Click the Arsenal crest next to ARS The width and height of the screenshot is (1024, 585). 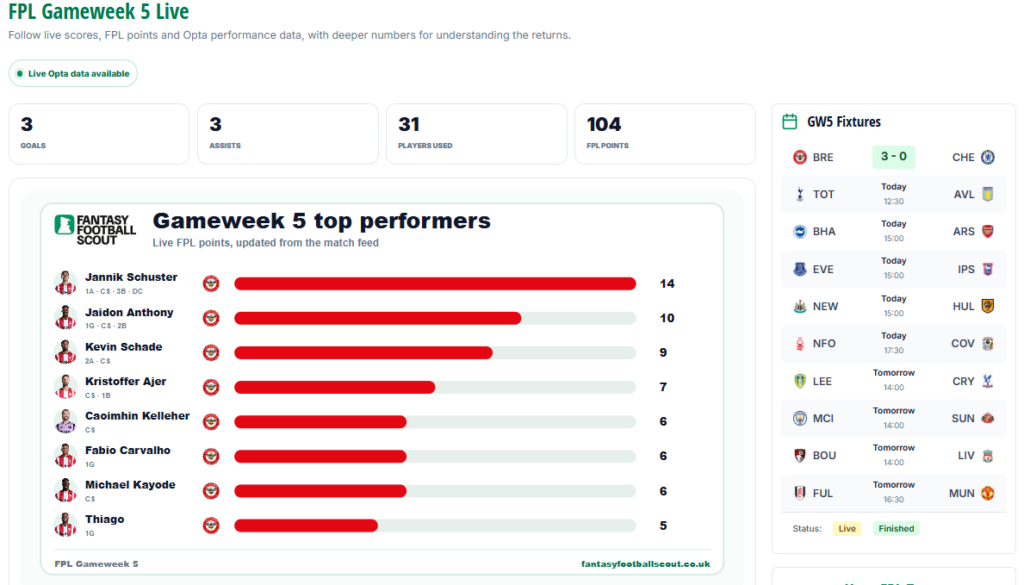987,232
